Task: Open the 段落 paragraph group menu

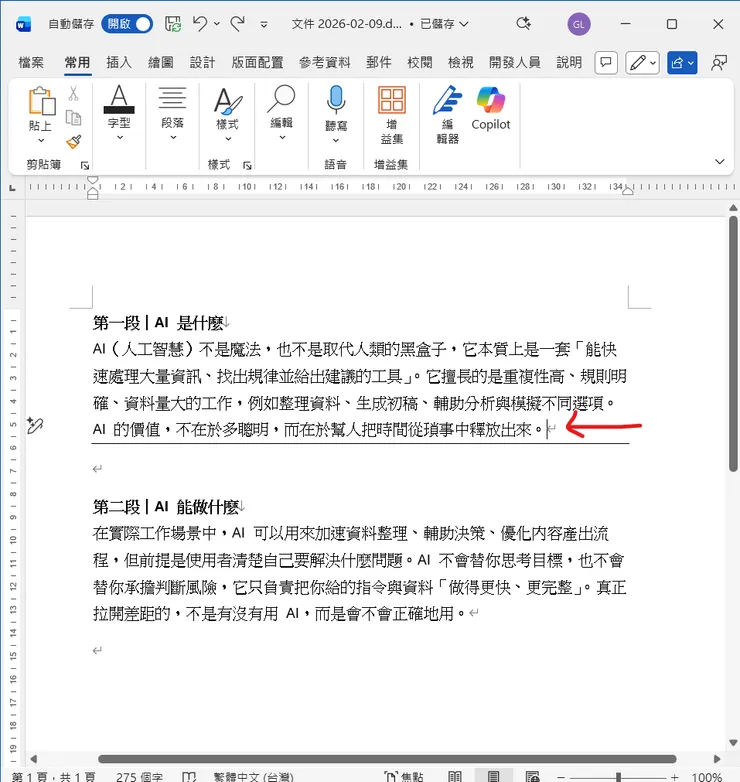Action: pos(173,113)
